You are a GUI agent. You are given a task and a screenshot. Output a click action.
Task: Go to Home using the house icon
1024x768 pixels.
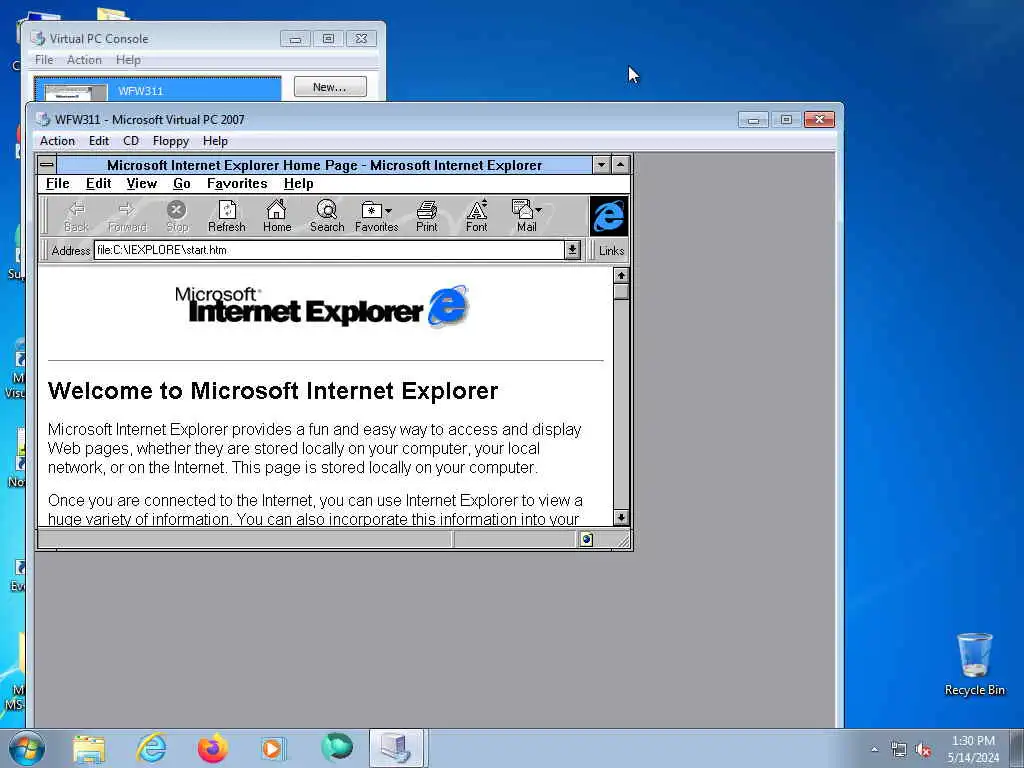pyautogui.click(x=277, y=216)
